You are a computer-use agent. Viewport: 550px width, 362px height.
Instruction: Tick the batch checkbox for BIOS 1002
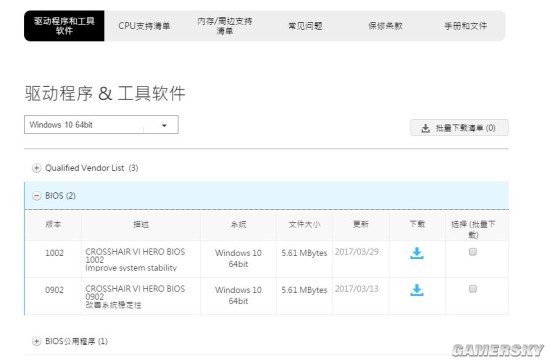(x=473, y=252)
